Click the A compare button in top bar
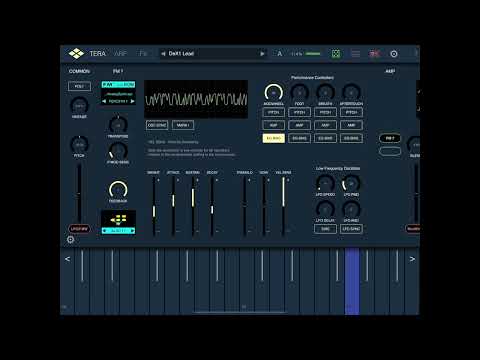480x360 pixels. (279, 54)
